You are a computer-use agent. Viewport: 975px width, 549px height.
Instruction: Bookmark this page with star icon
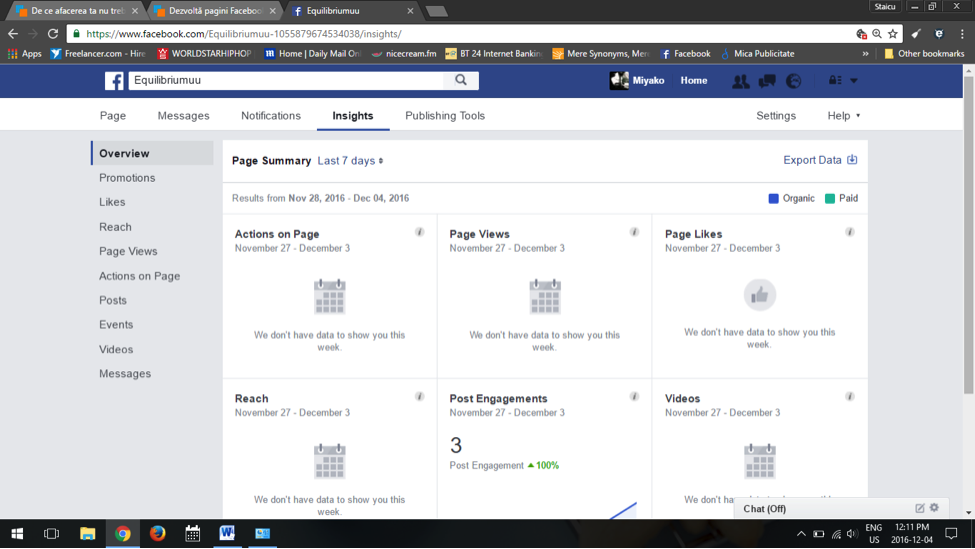[x=893, y=34]
